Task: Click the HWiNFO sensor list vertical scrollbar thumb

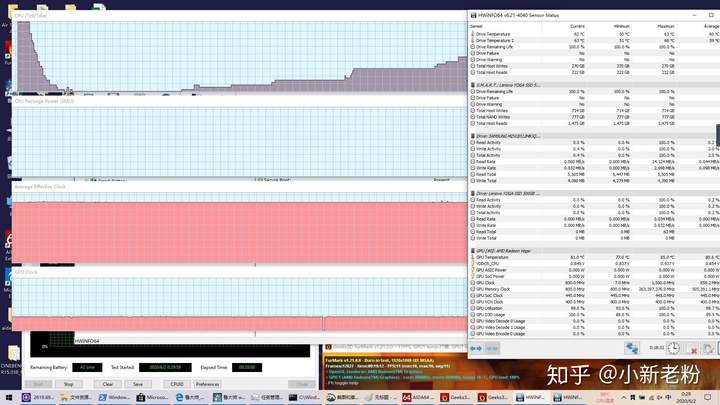Action: pyautogui.click(x=718, y=135)
